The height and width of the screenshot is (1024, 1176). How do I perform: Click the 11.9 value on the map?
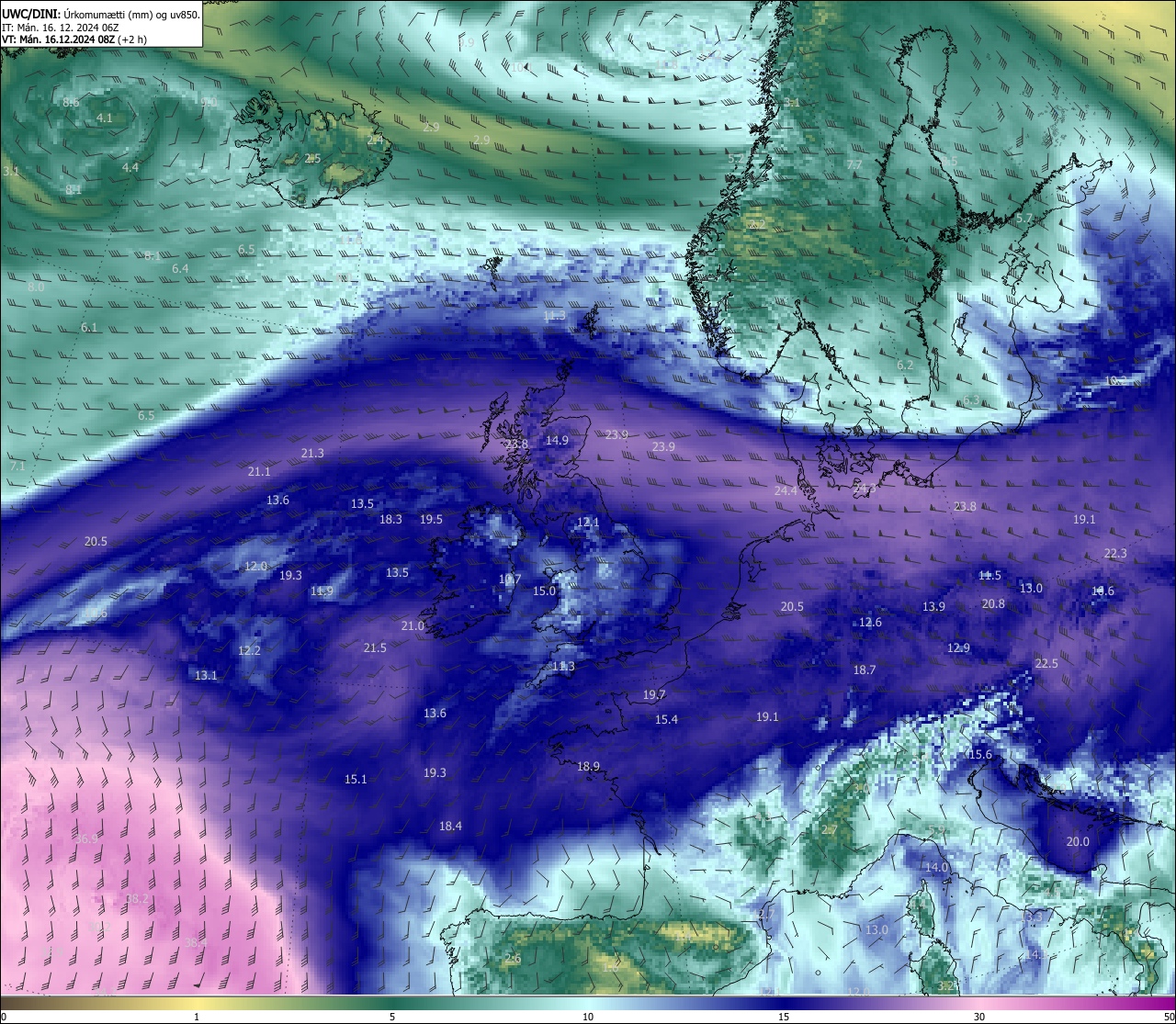coord(322,591)
